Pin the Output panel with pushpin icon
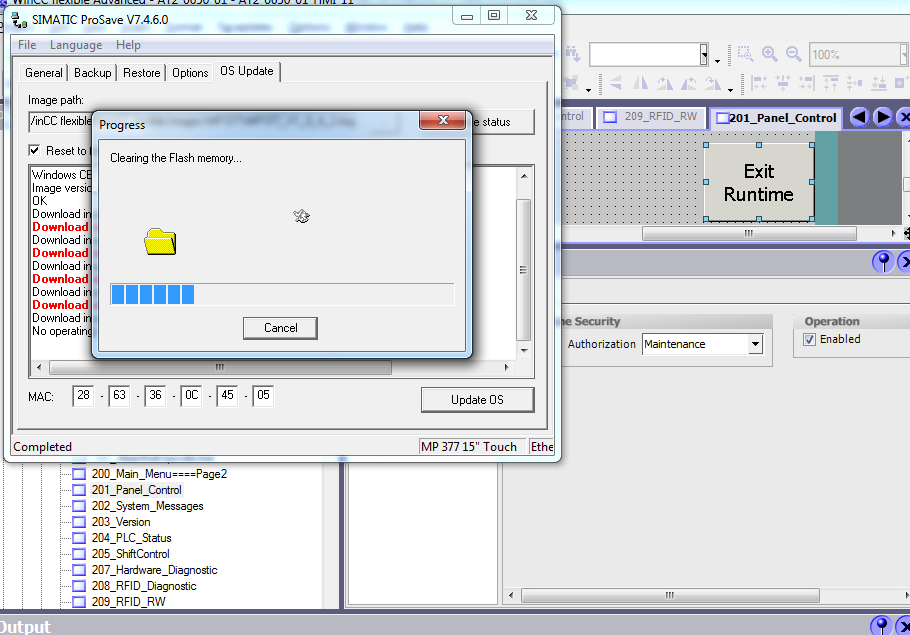Screen dimensions: 910x635 coord(881,626)
